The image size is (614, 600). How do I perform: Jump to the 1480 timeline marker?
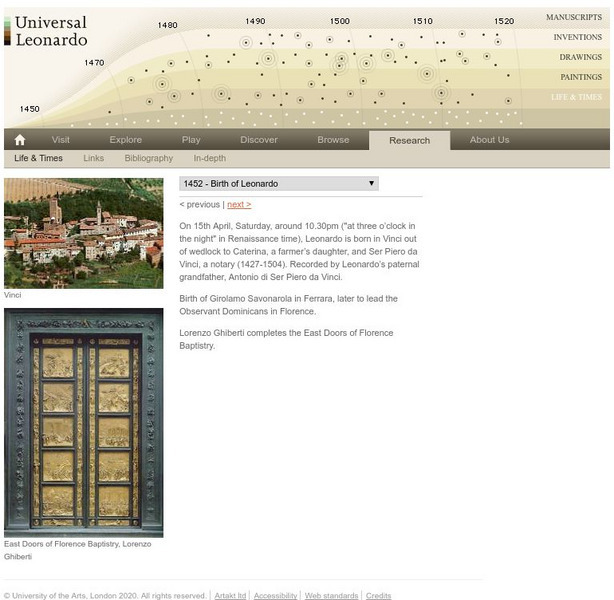point(168,25)
